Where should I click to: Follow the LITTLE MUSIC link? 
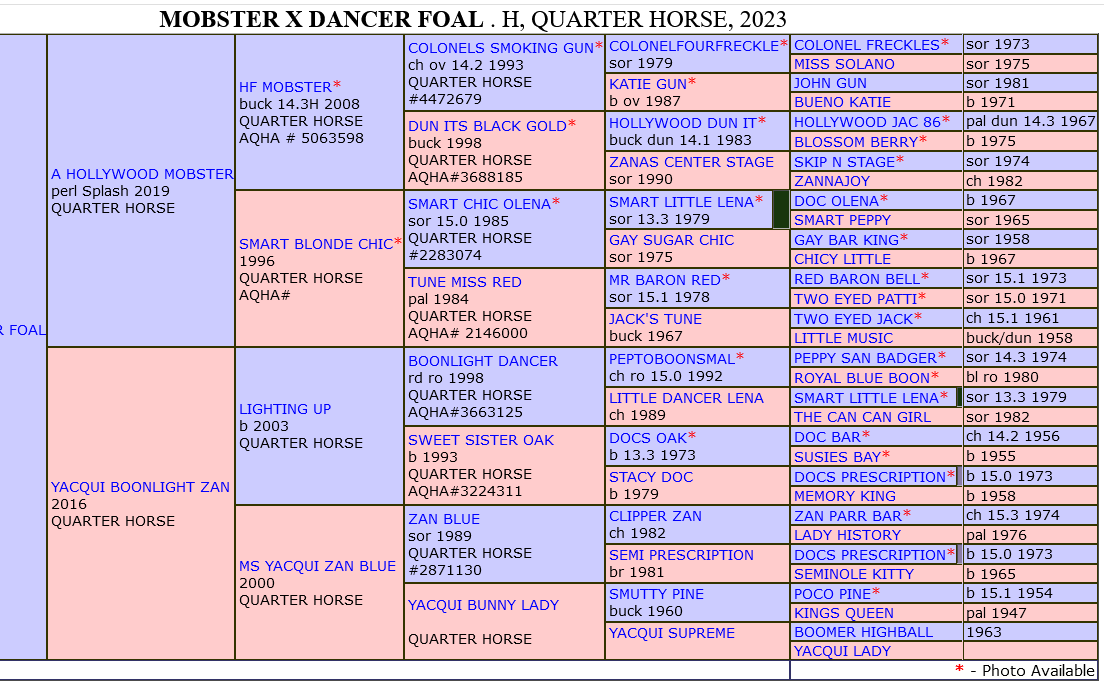click(x=843, y=338)
